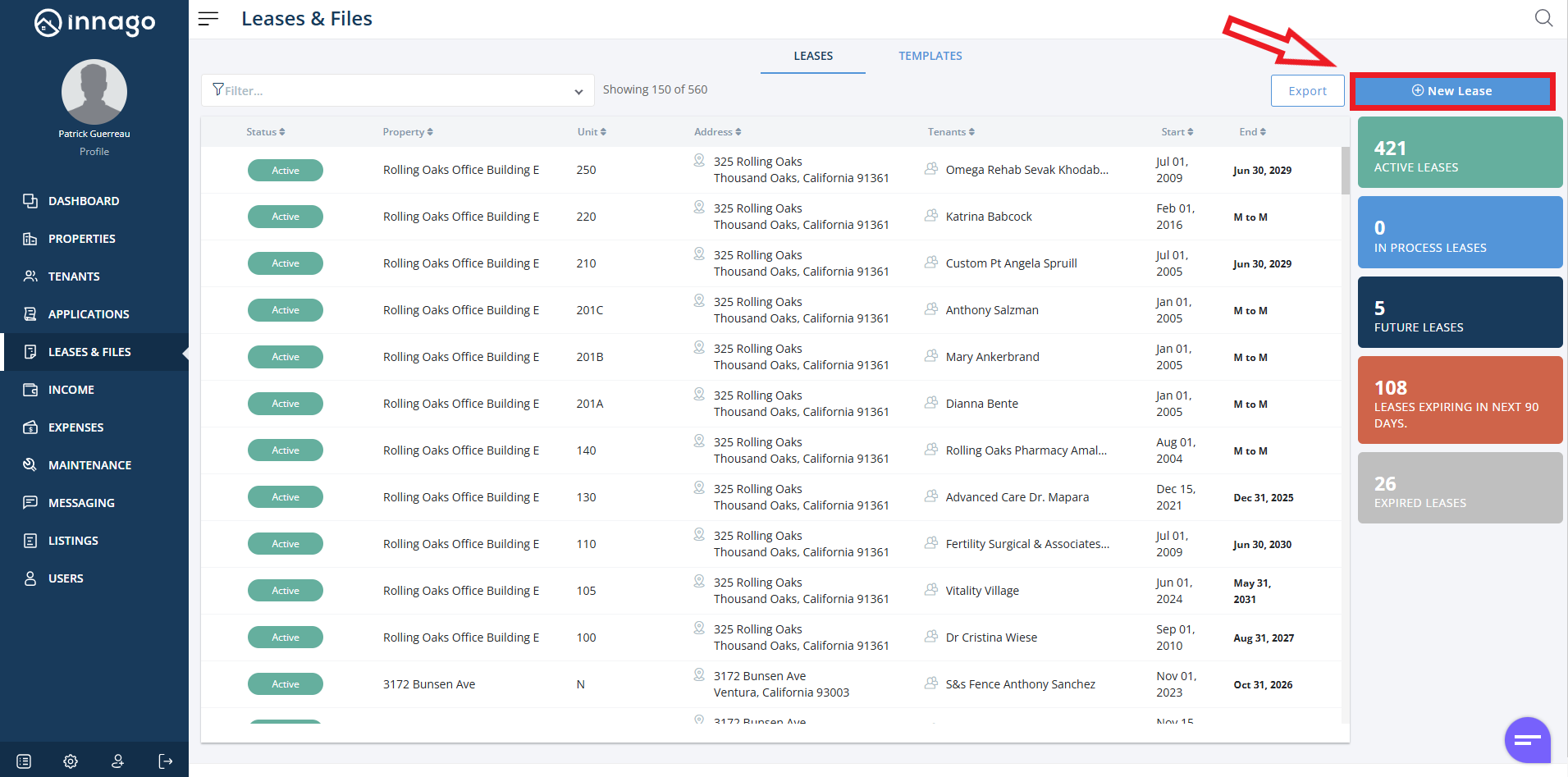This screenshot has height=777, width=1568.
Task: Click the lease table vertical scrollbar
Action: click(1345, 171)
